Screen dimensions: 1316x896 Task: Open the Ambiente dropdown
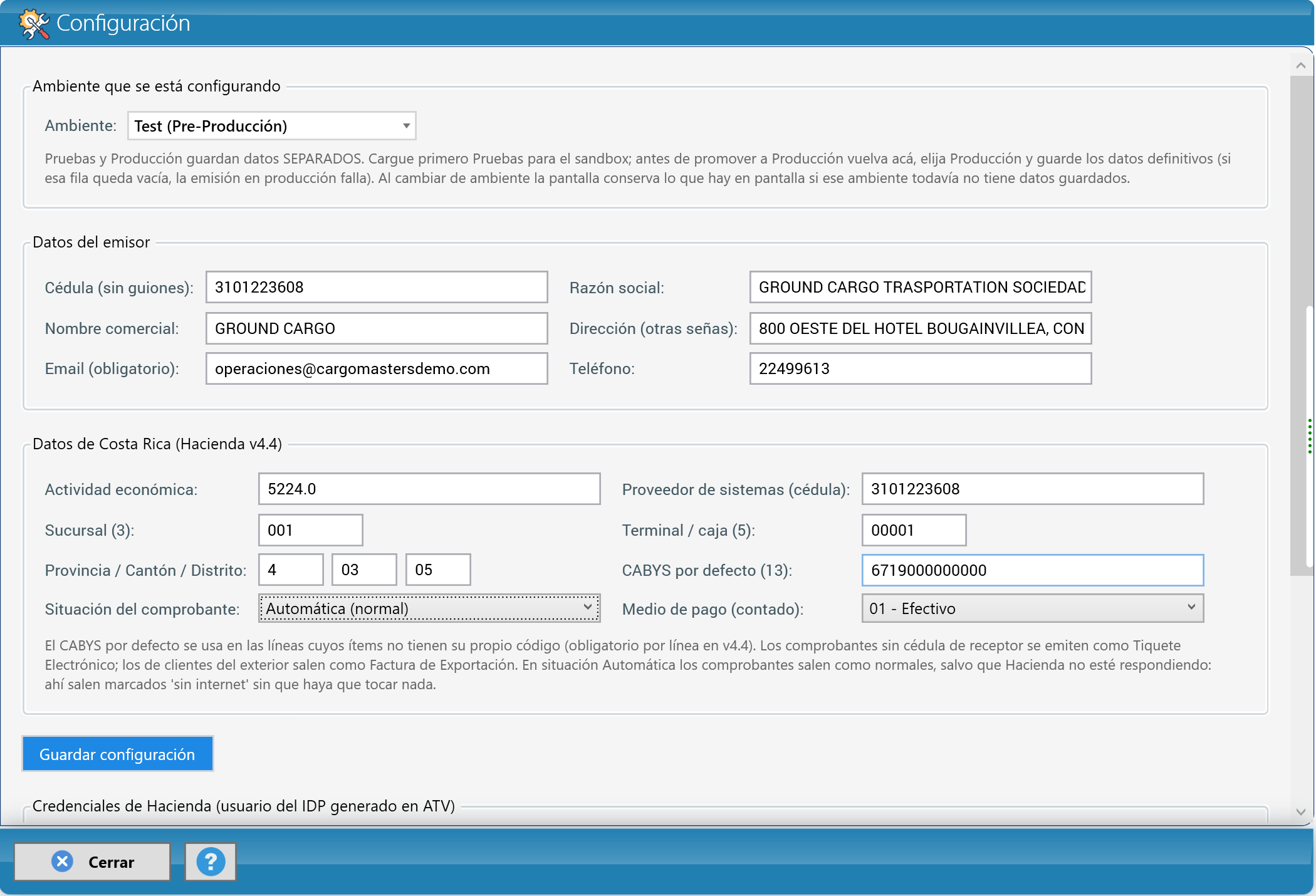pyautogui.click(x=271, y=126)
